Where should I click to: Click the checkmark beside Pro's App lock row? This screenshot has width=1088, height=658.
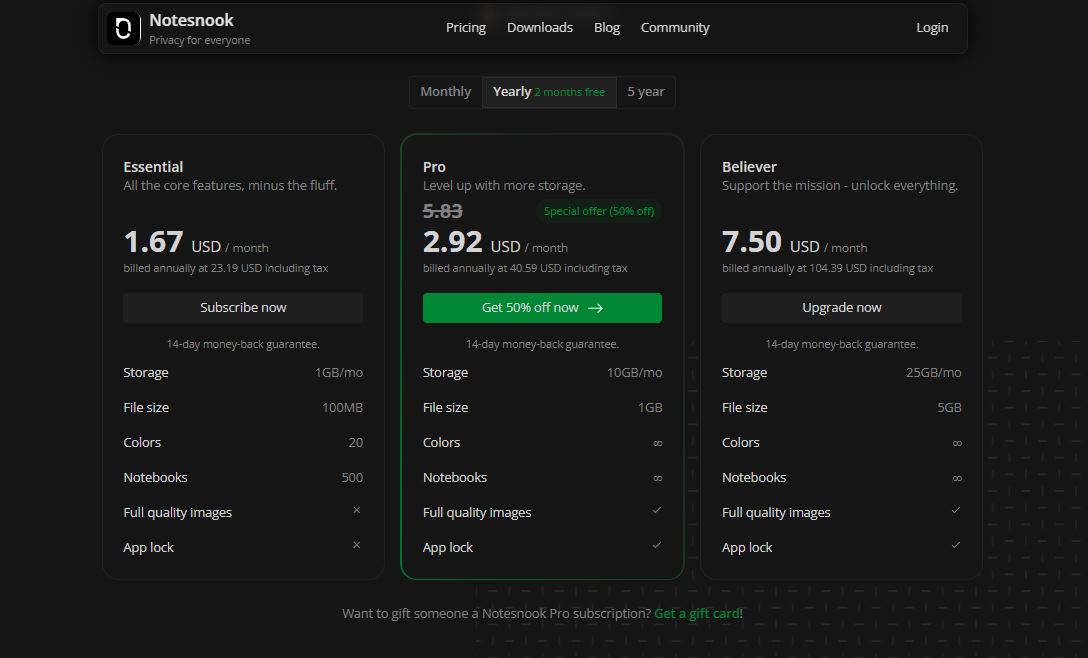657,546
